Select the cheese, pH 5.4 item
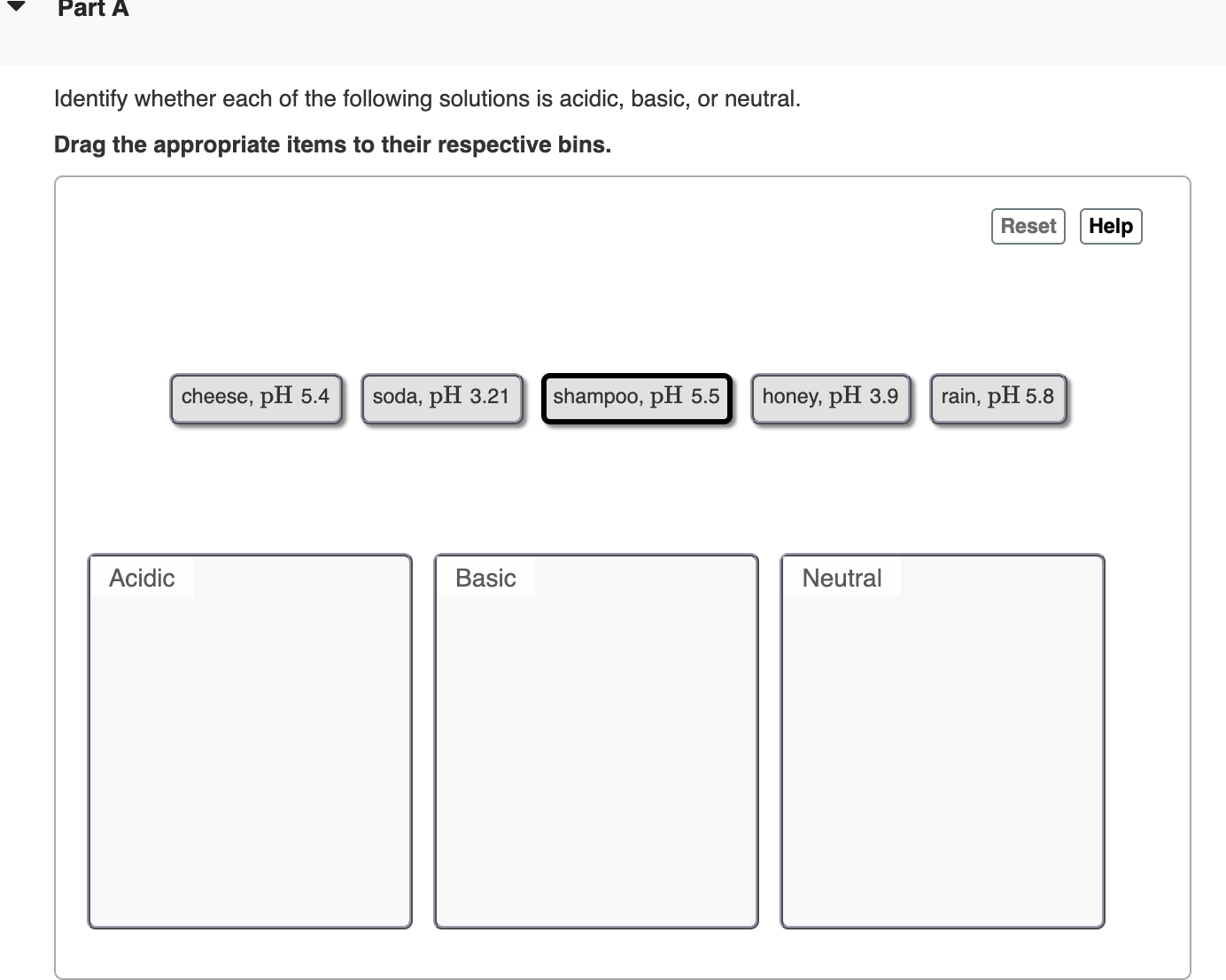Image resolution: width=1226 pixels, height=980 pixels. pos(255,398)
